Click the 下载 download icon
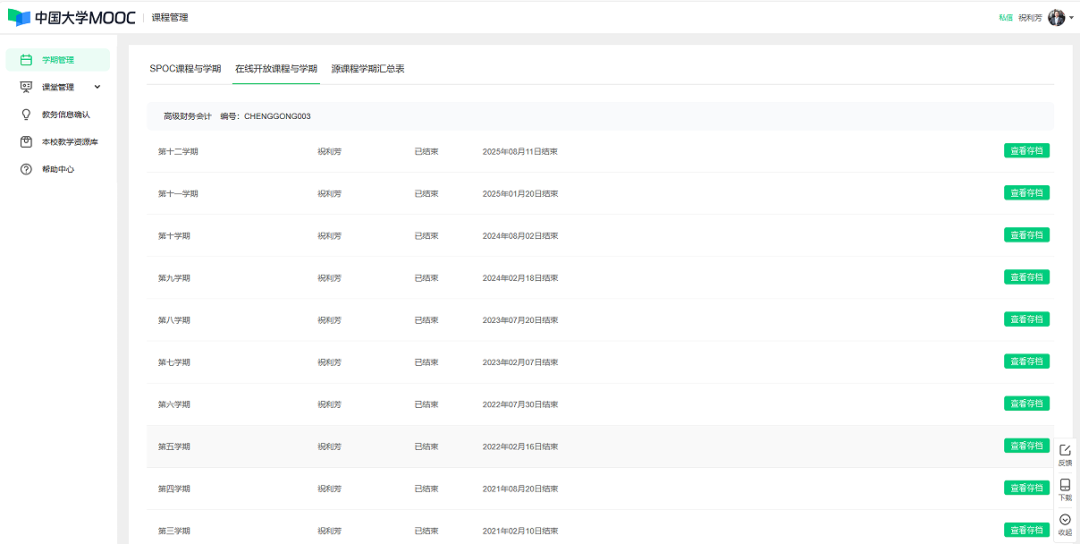Screen dimensions: 1080x544 point(1065,485)
